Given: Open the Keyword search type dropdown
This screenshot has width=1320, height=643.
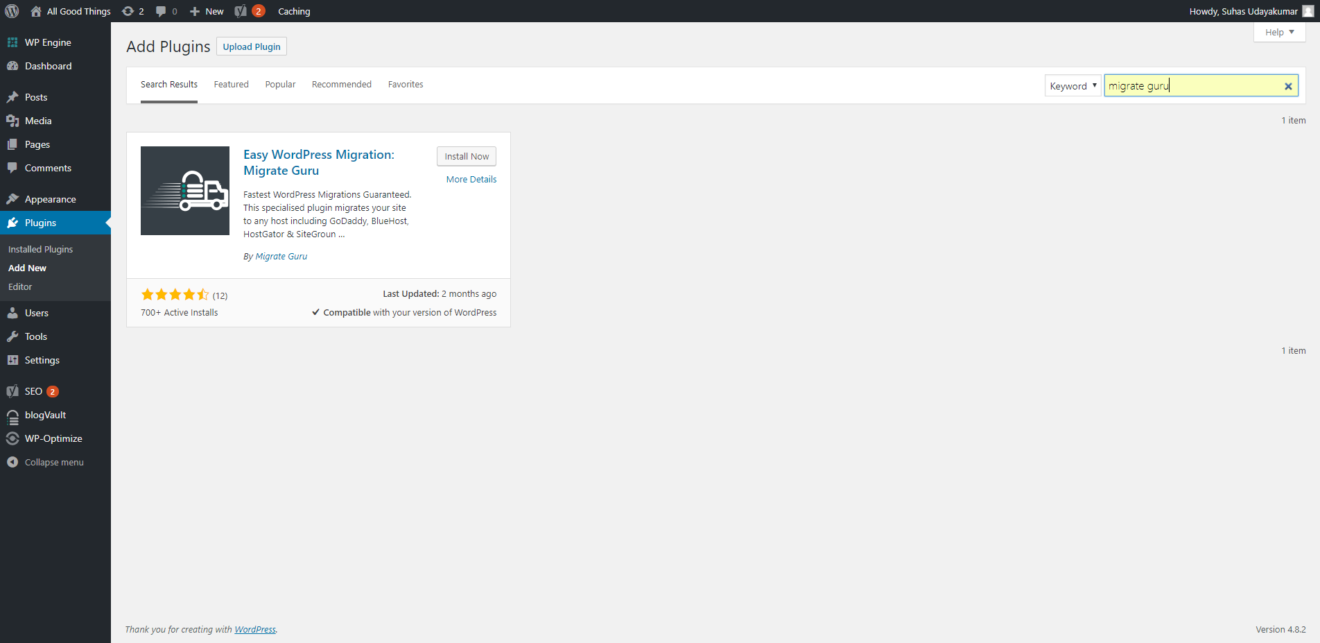Looking at the screenshot, I should tap(1073, 86).
